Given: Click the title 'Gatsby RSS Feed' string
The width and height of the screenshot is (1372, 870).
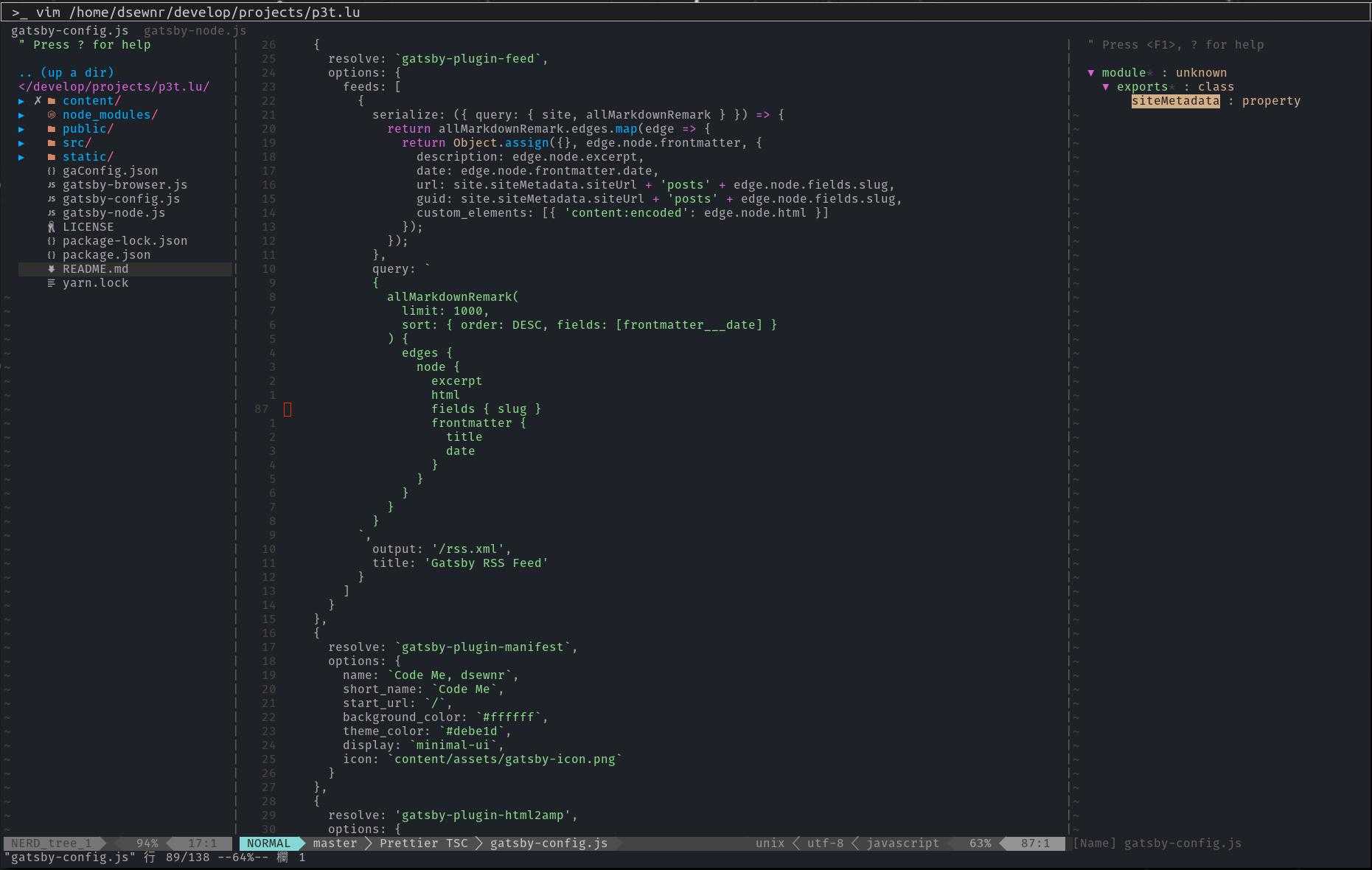Looking at the screenshot, I should click(486, 563).
